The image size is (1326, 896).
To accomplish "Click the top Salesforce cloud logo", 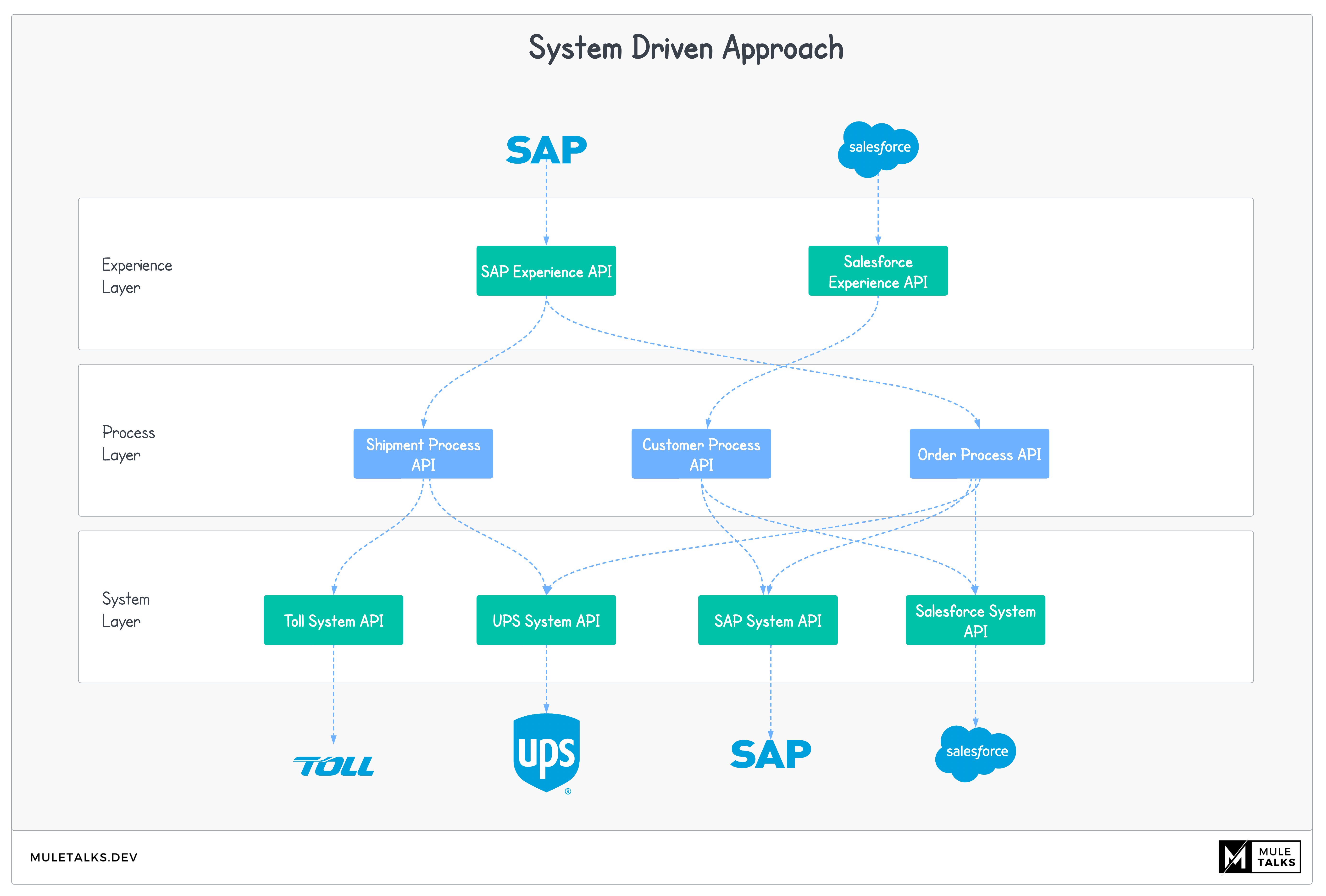I will [878, 148].
